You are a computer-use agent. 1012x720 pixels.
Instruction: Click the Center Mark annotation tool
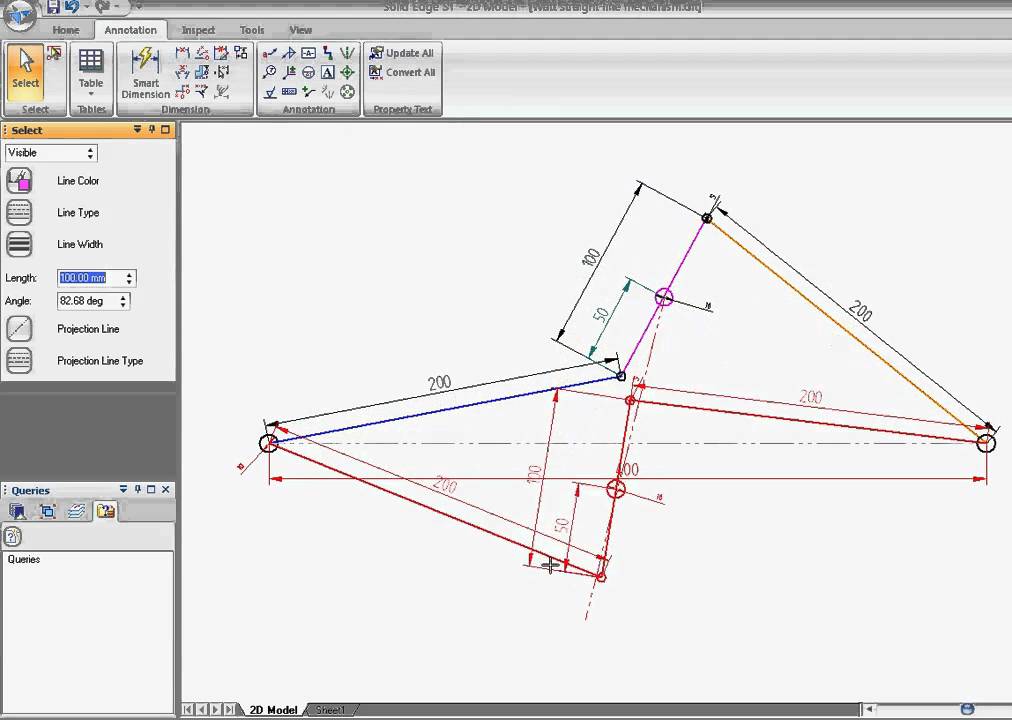coord(347,71)
